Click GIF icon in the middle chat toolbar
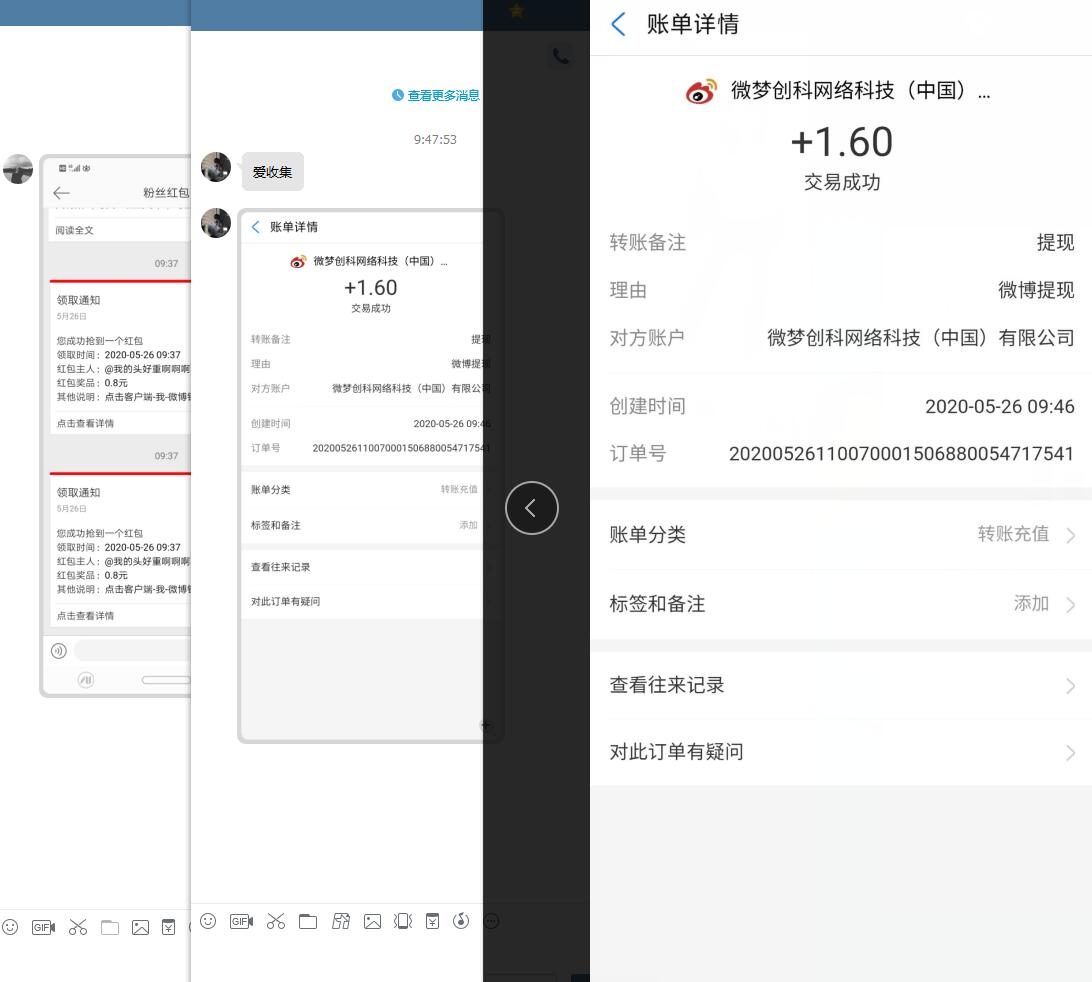Image resolution: width=1092 pixels, height=982 pixels. [242, 921]
